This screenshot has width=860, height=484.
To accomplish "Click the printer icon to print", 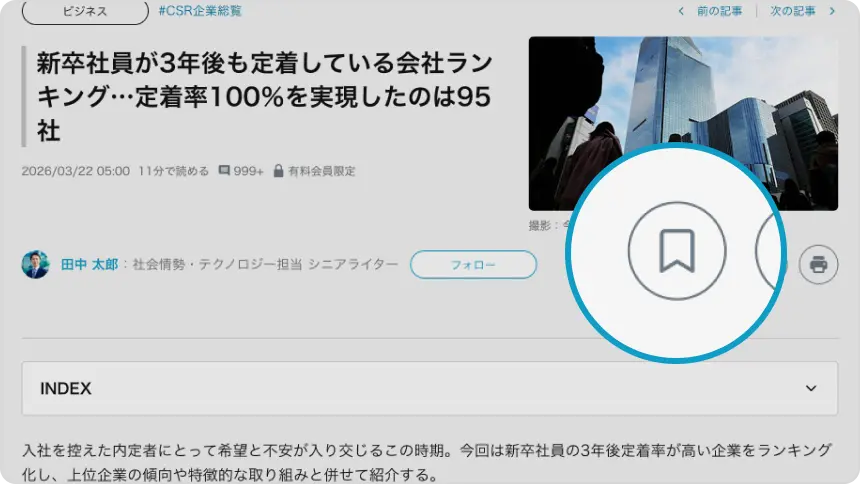I will coord(818,265).
